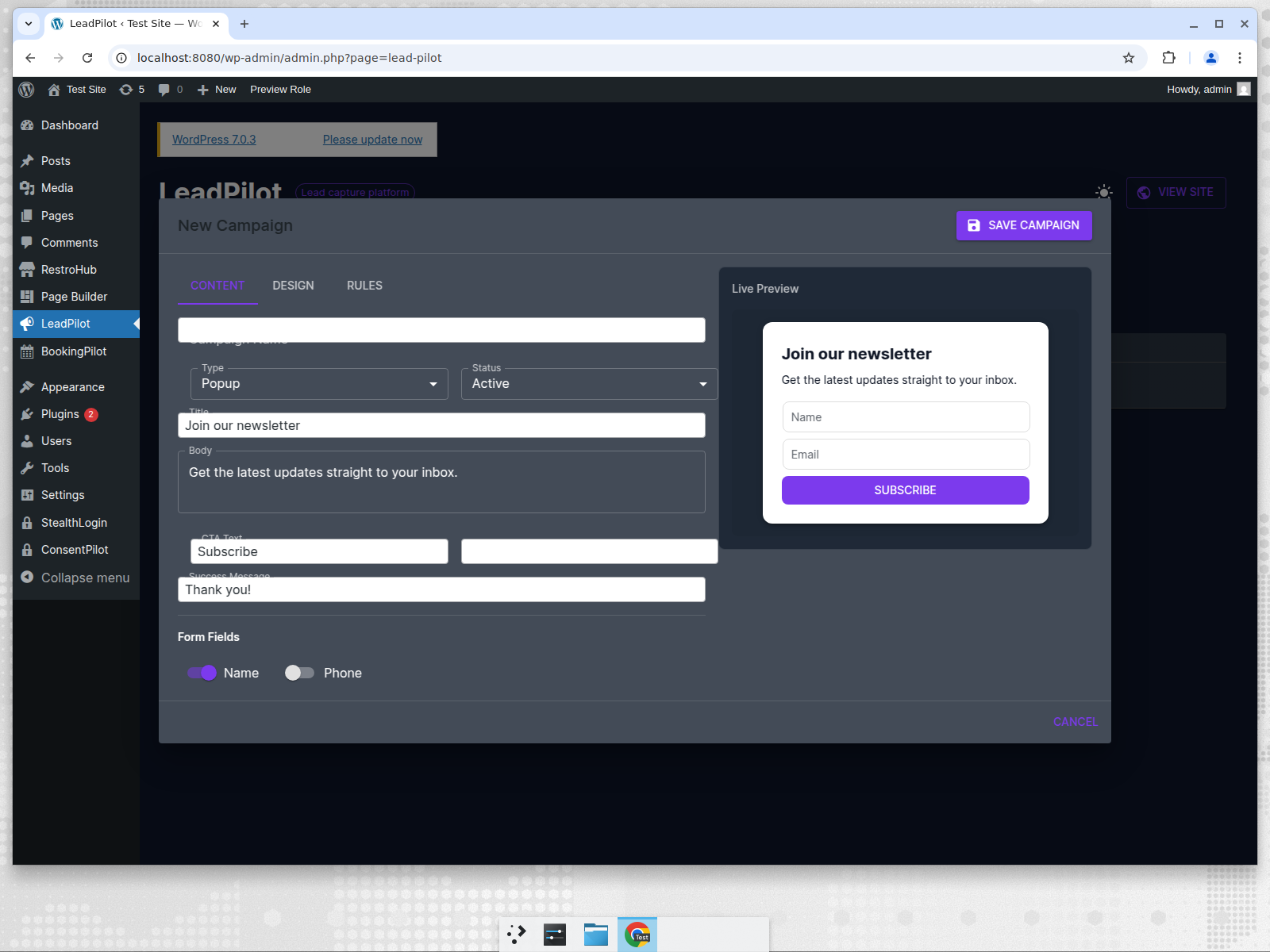Click the Campaign Name input field

[441, 330]
